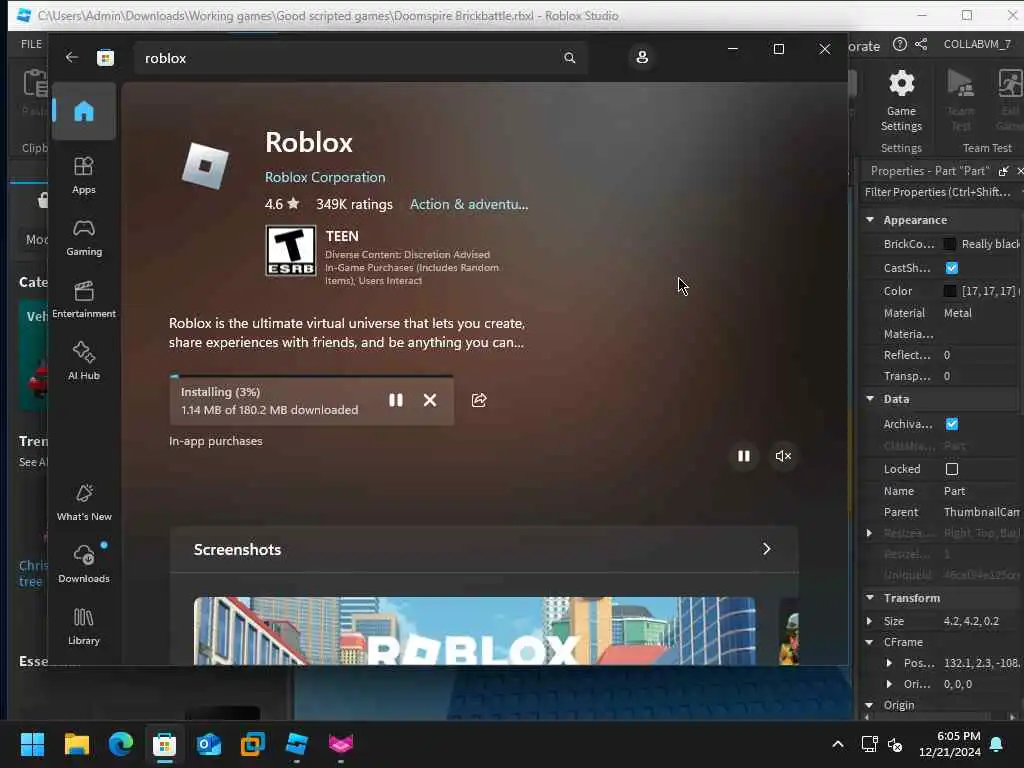Click the installation progress bar
The image size is (1024, 768).
point(312,377)
